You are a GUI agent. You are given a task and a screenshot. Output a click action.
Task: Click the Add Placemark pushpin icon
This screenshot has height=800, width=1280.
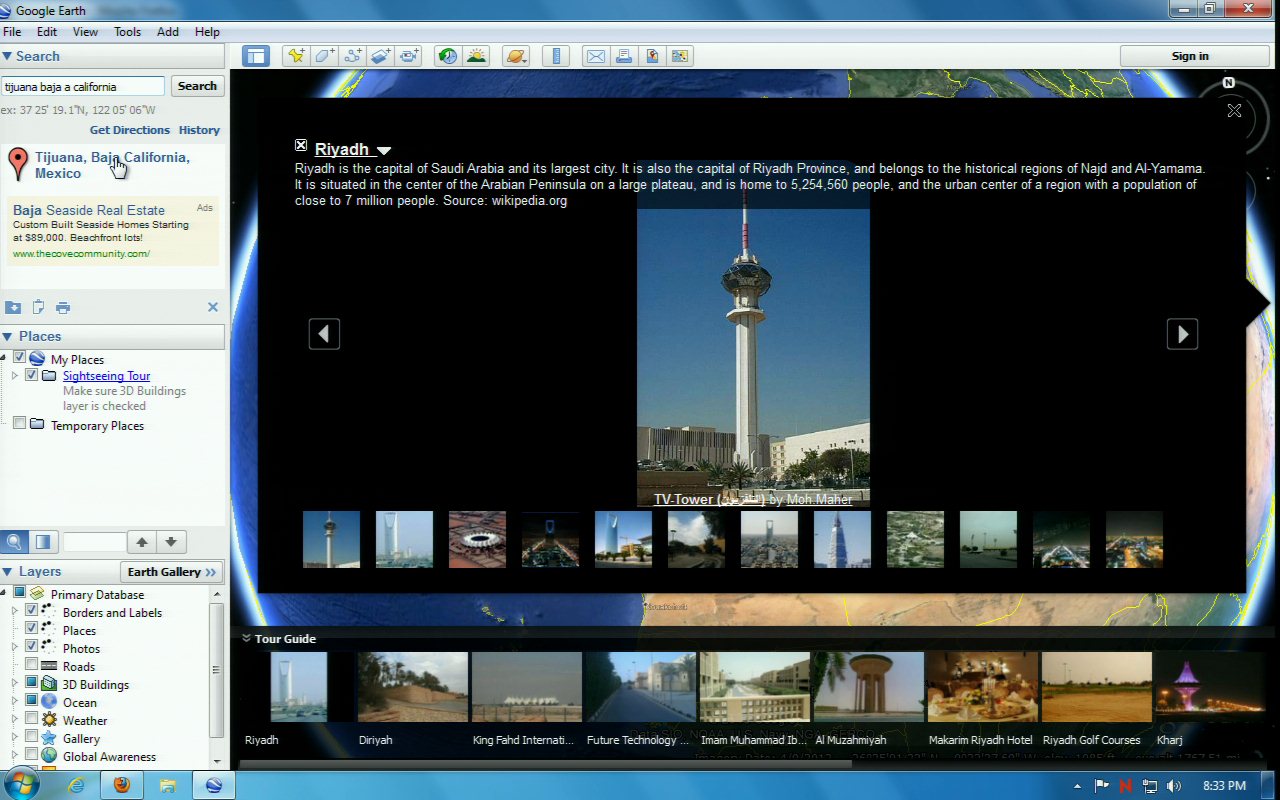pos(295,56)
